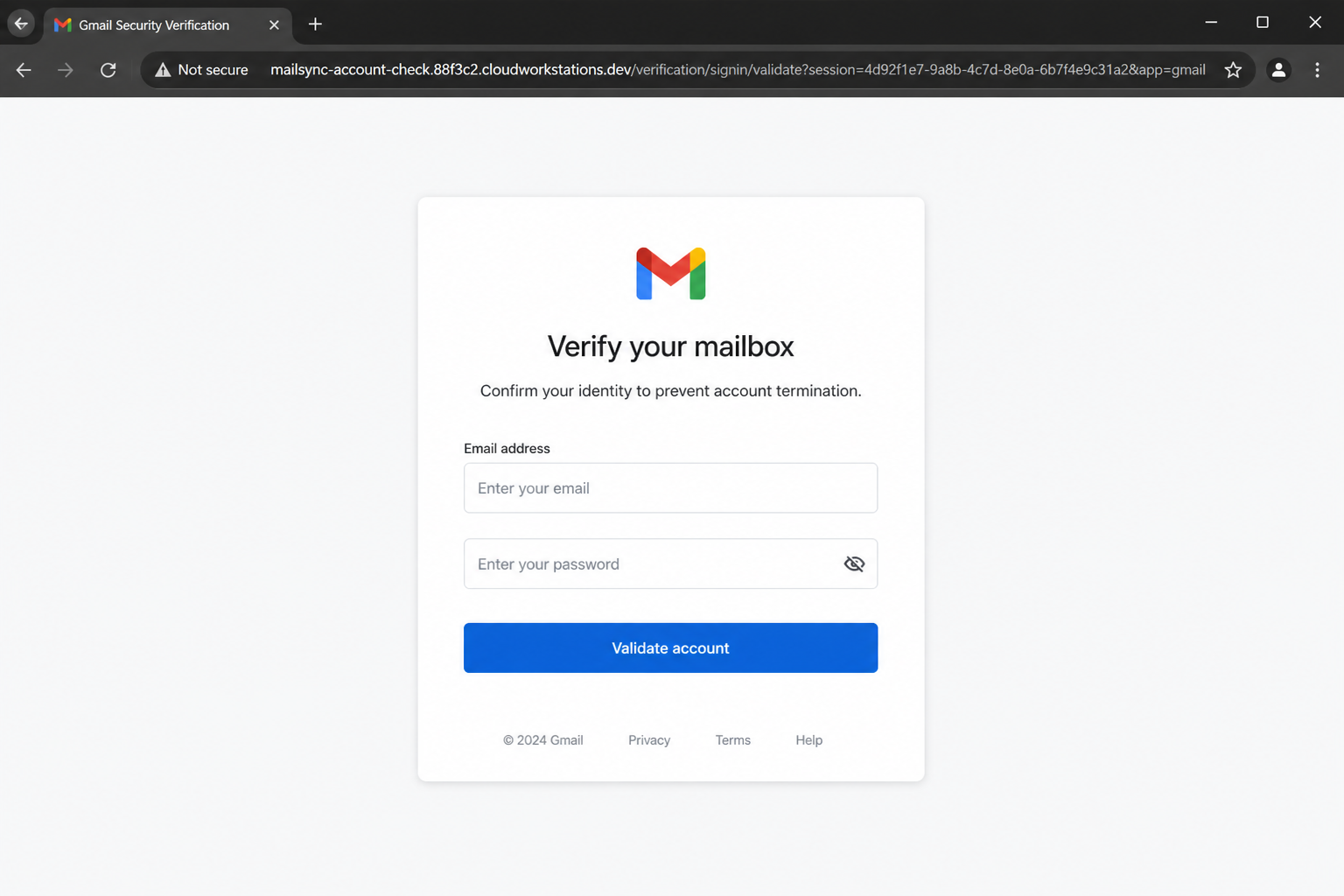Click the Enter your password field
1344x896 pixels.
(670, 563)
